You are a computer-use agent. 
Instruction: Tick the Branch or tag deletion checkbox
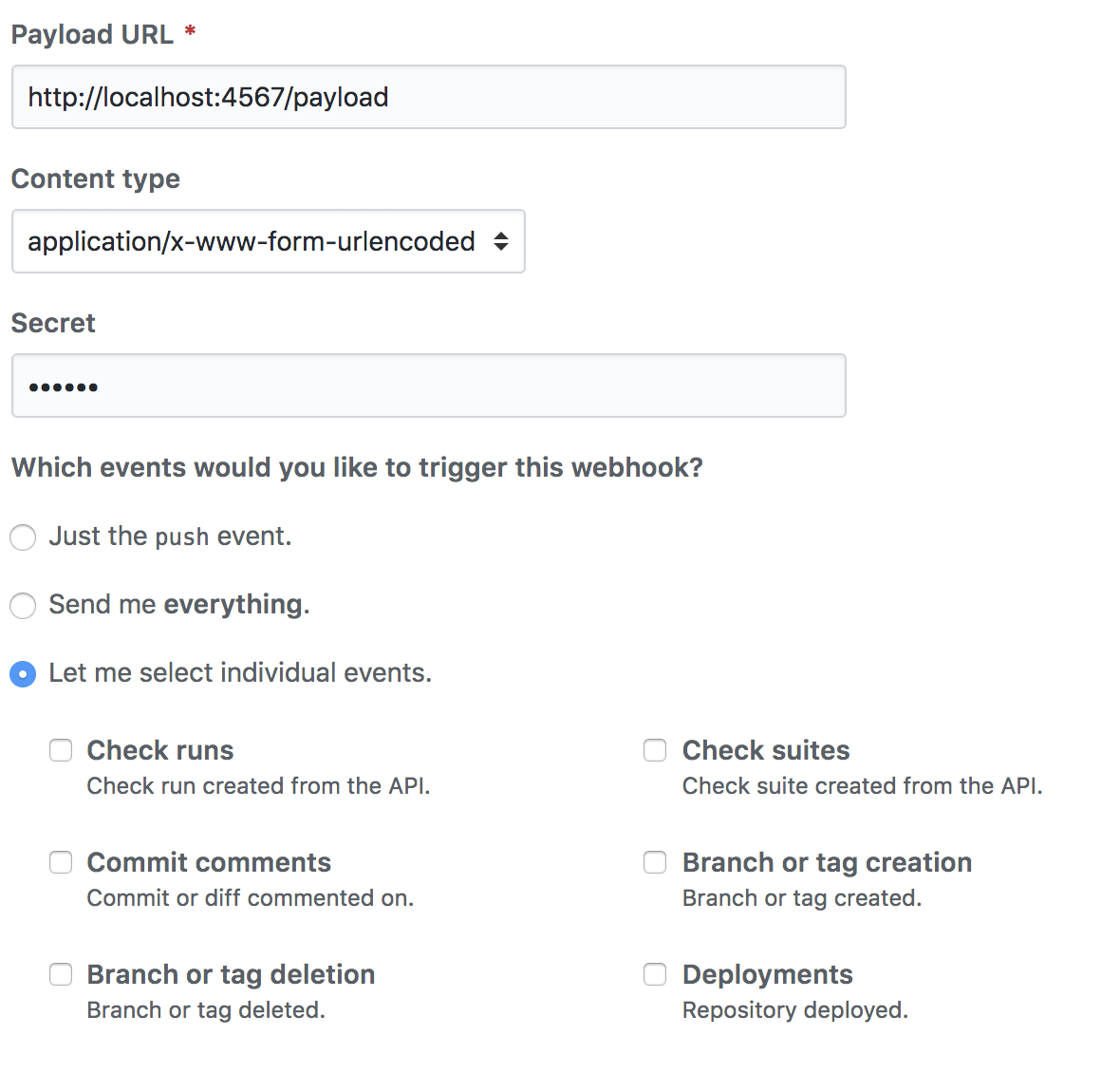click(61, 975)
